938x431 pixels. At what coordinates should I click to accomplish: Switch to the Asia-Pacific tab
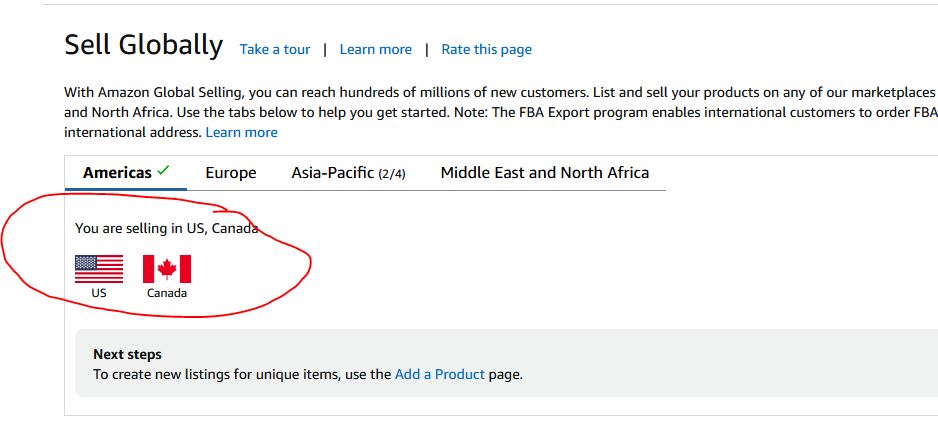pyautogui.click(x=348, y=173)
